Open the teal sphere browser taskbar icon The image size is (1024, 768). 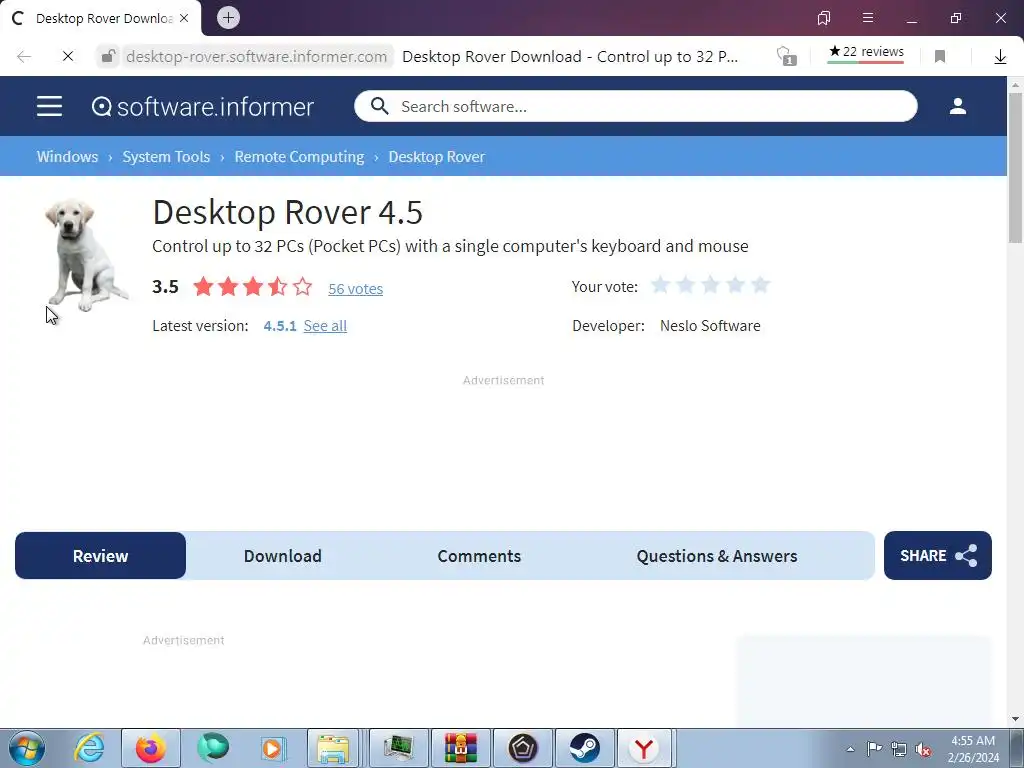[213, 748]
